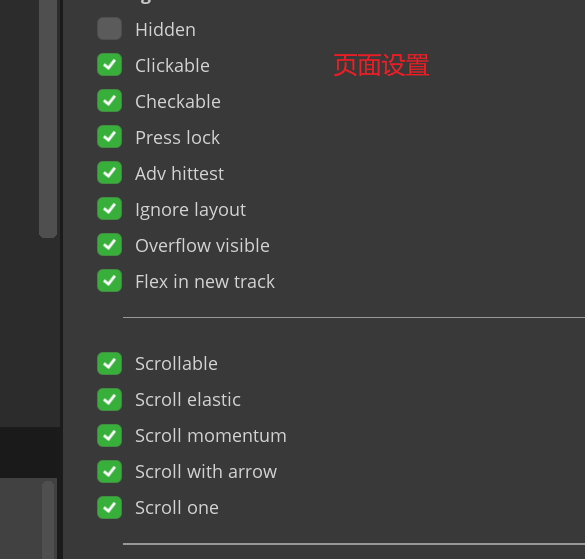Toggle the Scrollable checkbox
Screen dimensions: 585x559
pyautogui.click(x=109, y=363)
